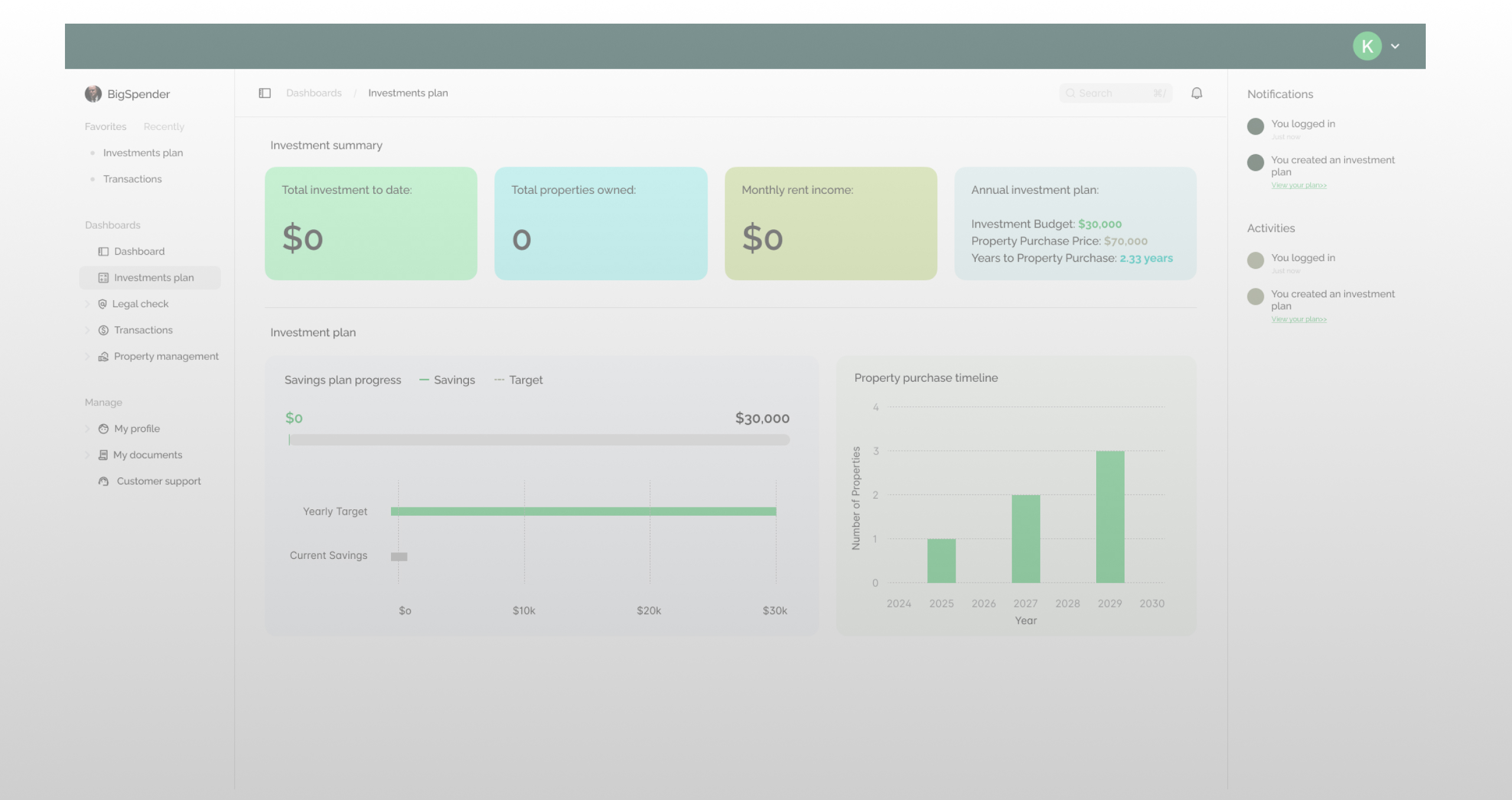The image size is (1512, 800).
Task: Click the search magnifier icon
Action: (x=1070, y=93)
